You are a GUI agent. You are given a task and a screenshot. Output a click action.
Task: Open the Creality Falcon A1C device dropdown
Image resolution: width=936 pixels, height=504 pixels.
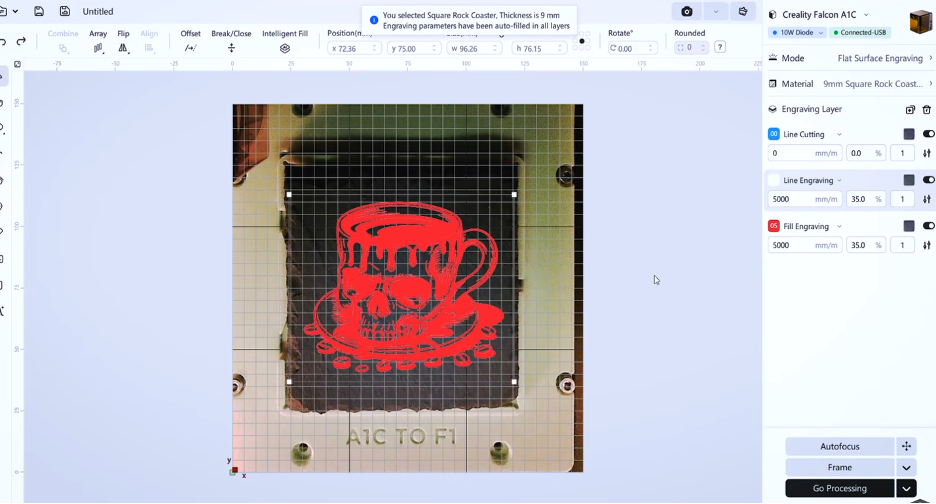point(866,15)
